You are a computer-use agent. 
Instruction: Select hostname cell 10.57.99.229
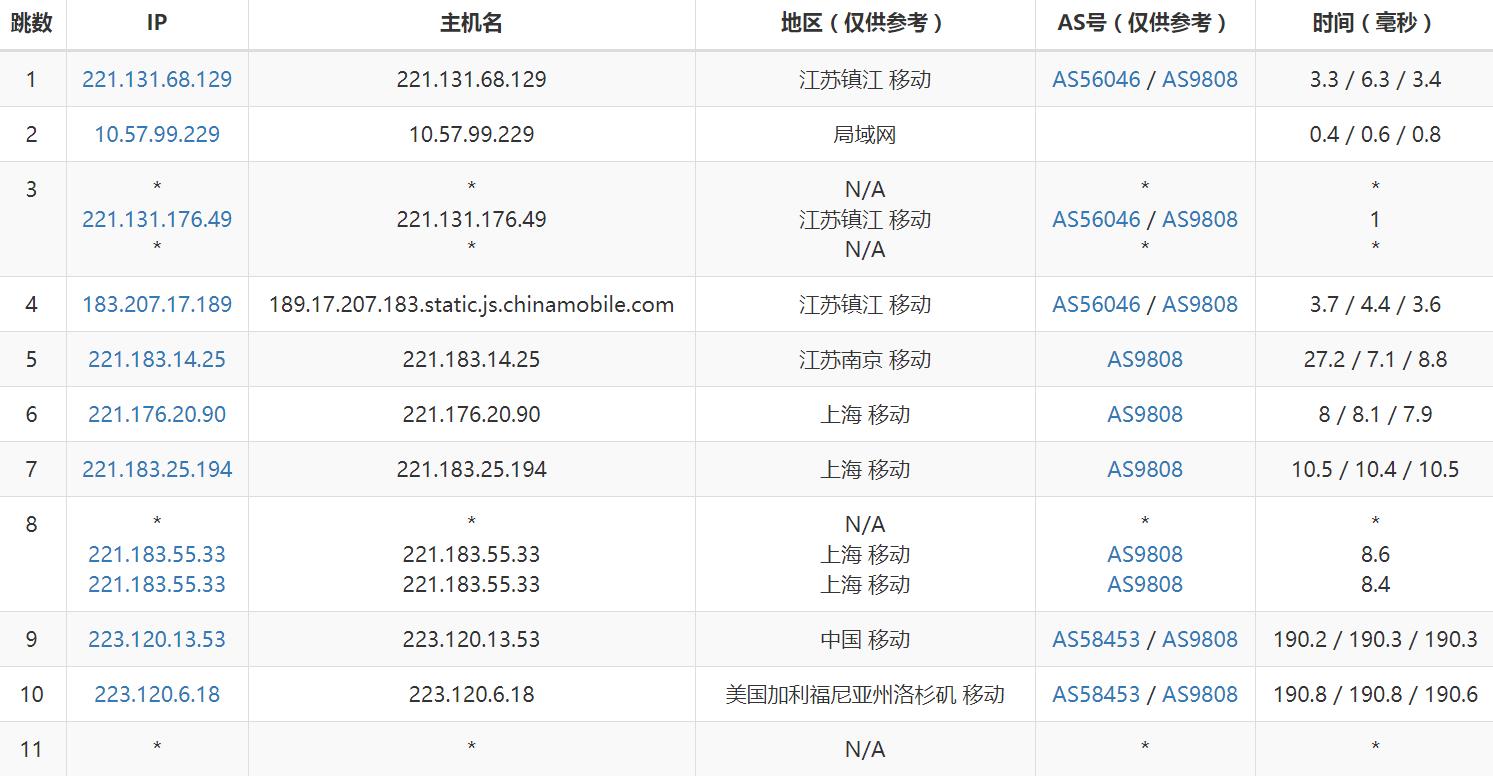[x=471, y=134]
